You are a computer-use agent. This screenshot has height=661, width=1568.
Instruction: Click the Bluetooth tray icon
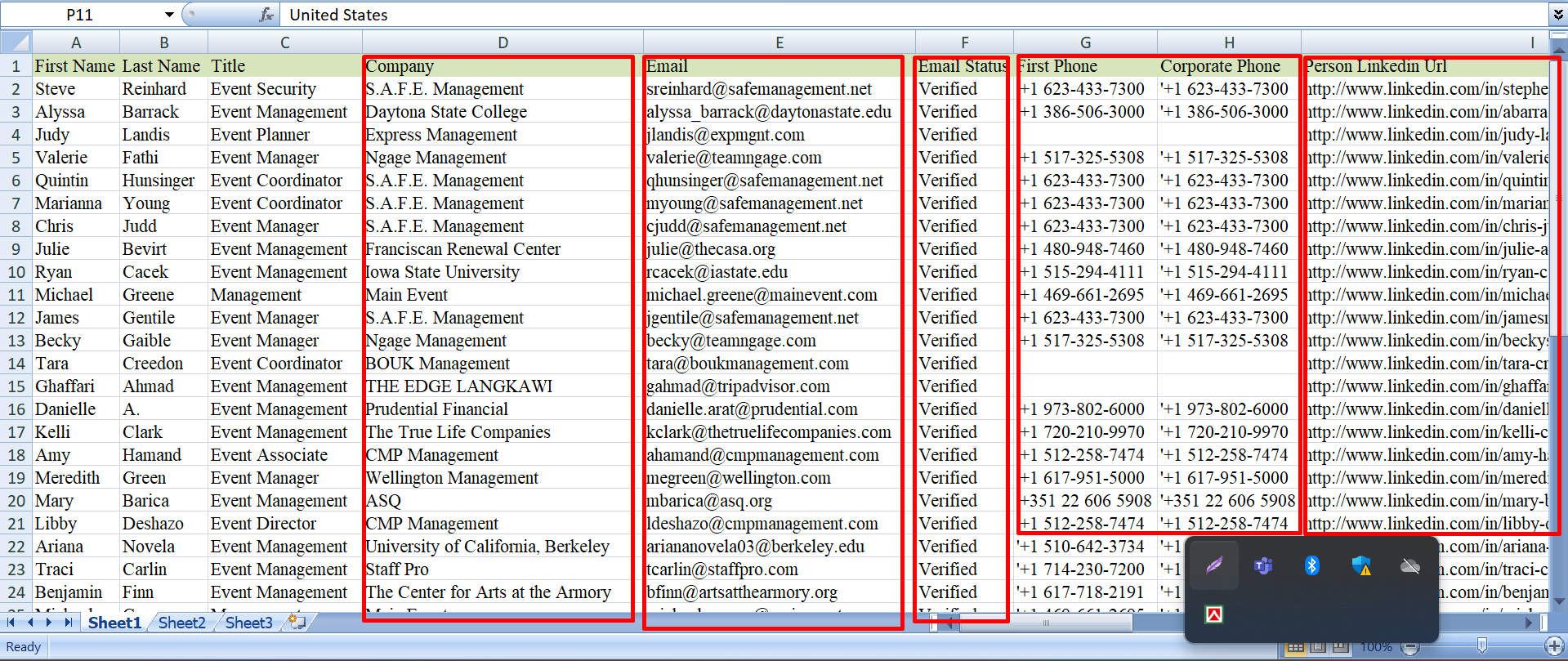point(1312,565)
